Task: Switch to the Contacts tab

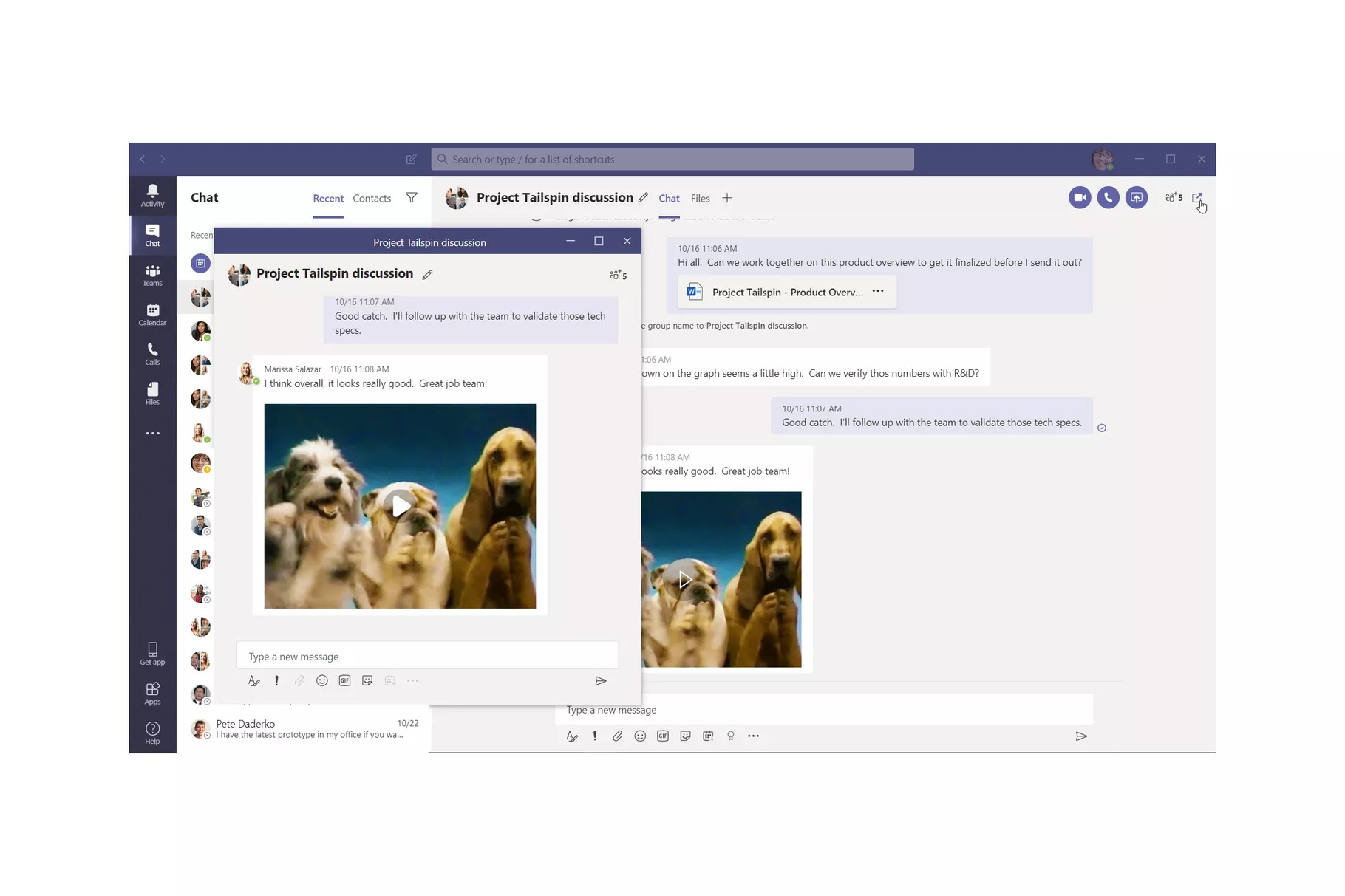Action: pos(372,199)
